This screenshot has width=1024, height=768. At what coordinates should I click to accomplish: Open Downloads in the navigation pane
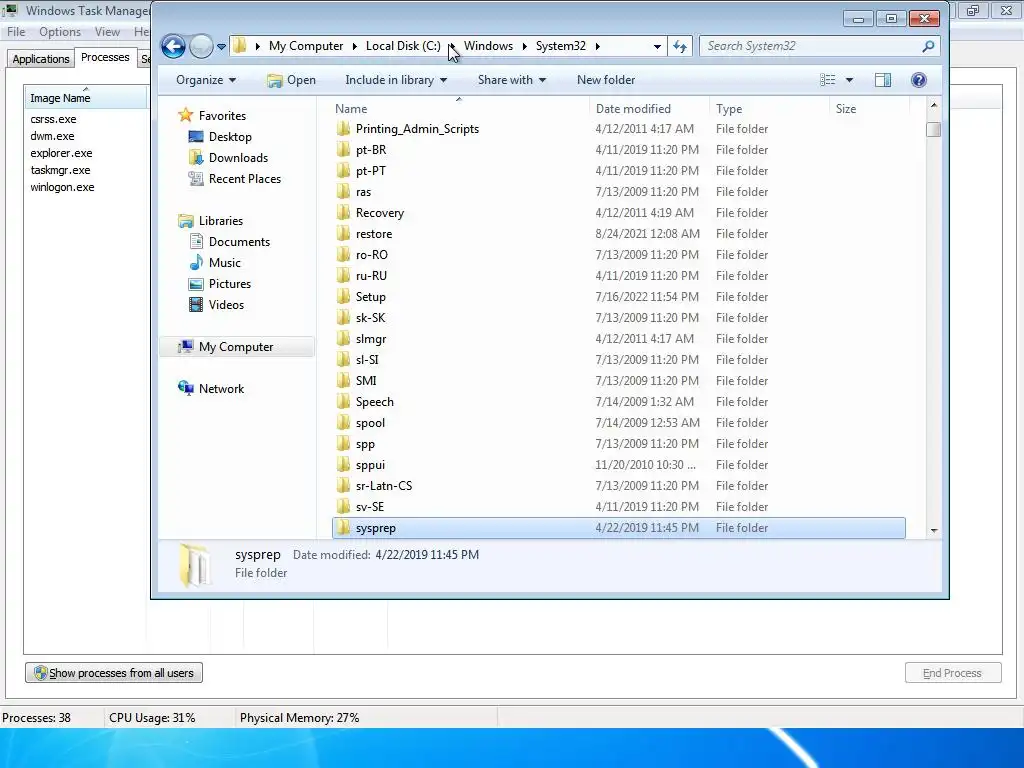coord(238,157)
